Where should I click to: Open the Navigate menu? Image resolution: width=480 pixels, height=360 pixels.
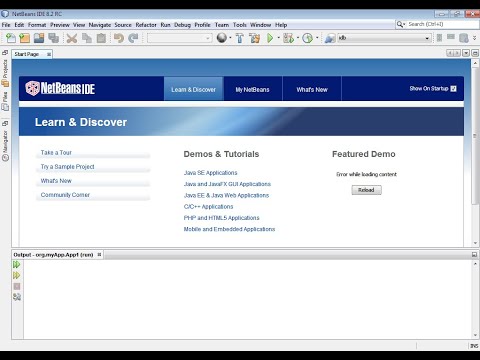pyautogui.click(x=100, y=25)
